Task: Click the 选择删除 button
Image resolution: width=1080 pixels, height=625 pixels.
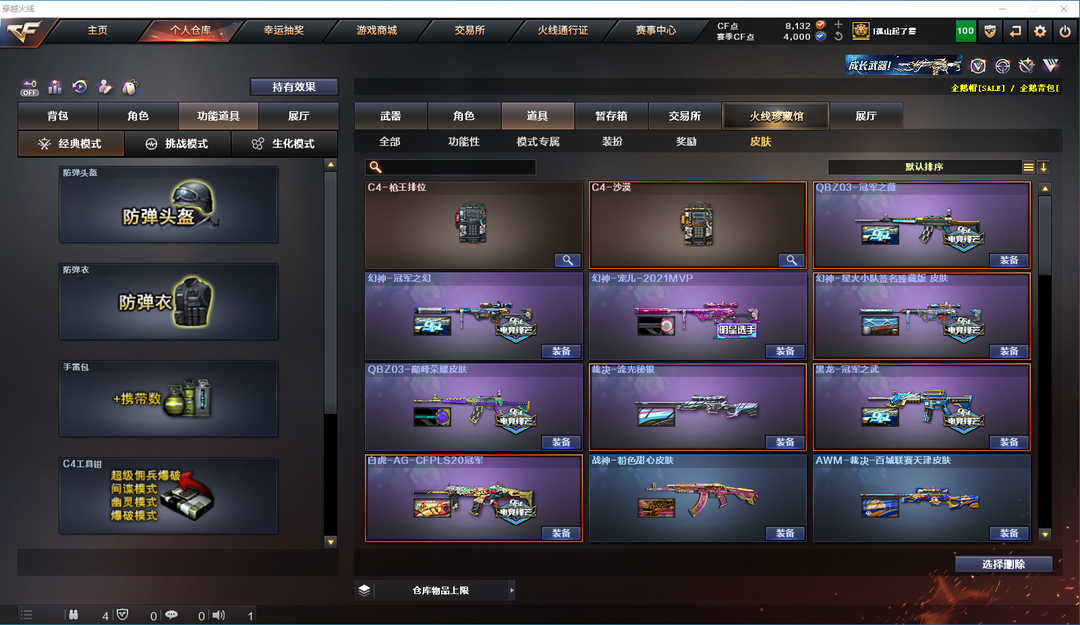Action: click(x=1004, y=564)
